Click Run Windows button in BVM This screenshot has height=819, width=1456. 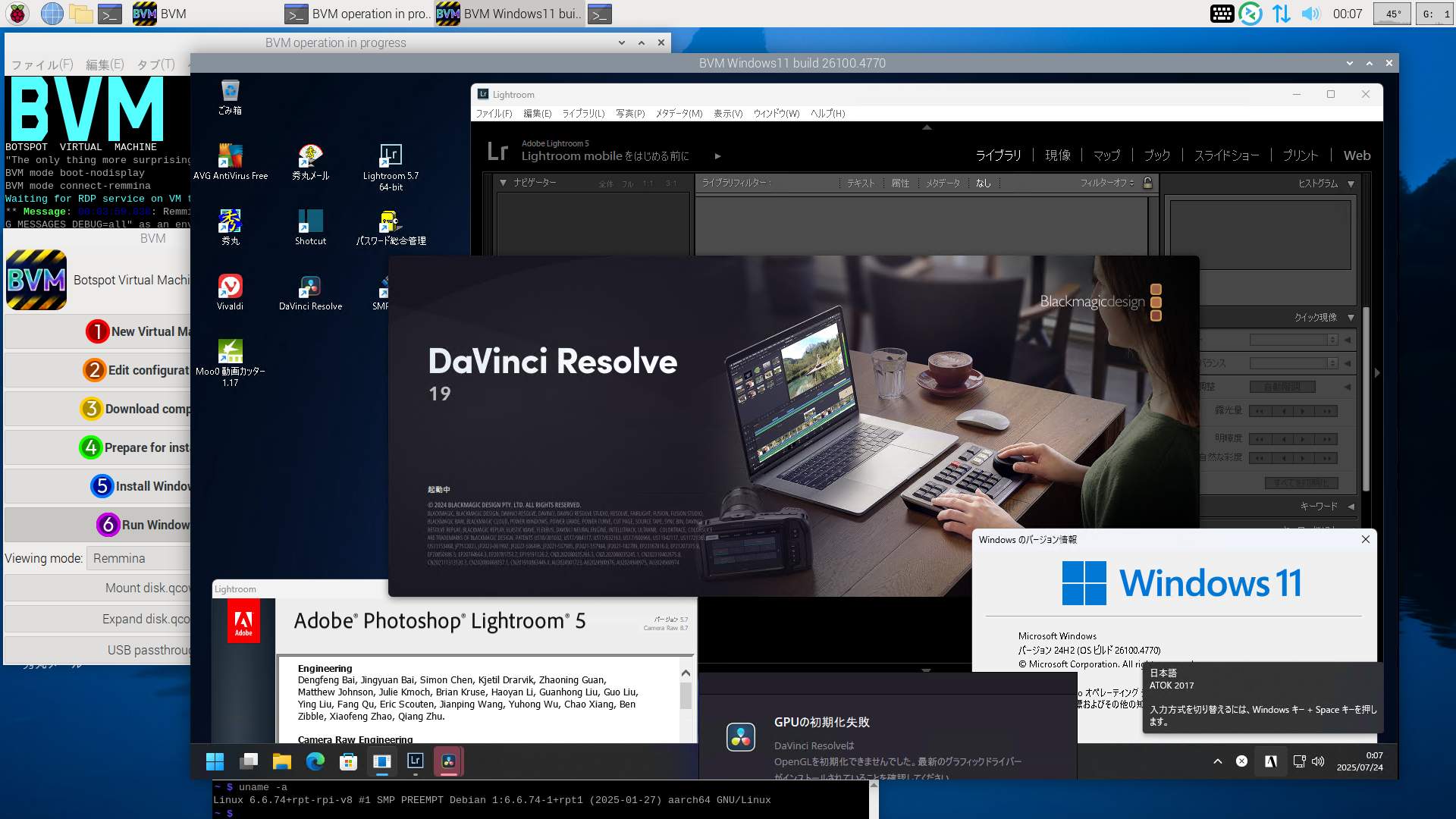click(x=97, y=525)
